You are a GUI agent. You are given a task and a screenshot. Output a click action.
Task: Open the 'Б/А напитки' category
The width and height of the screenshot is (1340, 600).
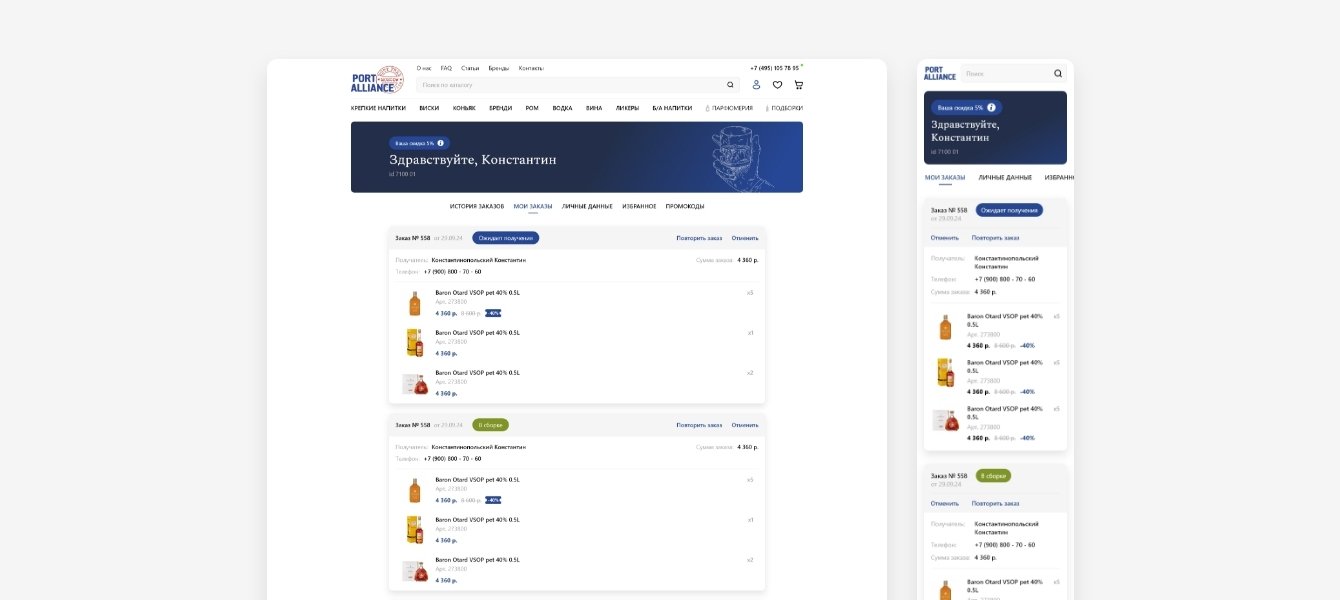pyautogui.click(x=672, y=108)
